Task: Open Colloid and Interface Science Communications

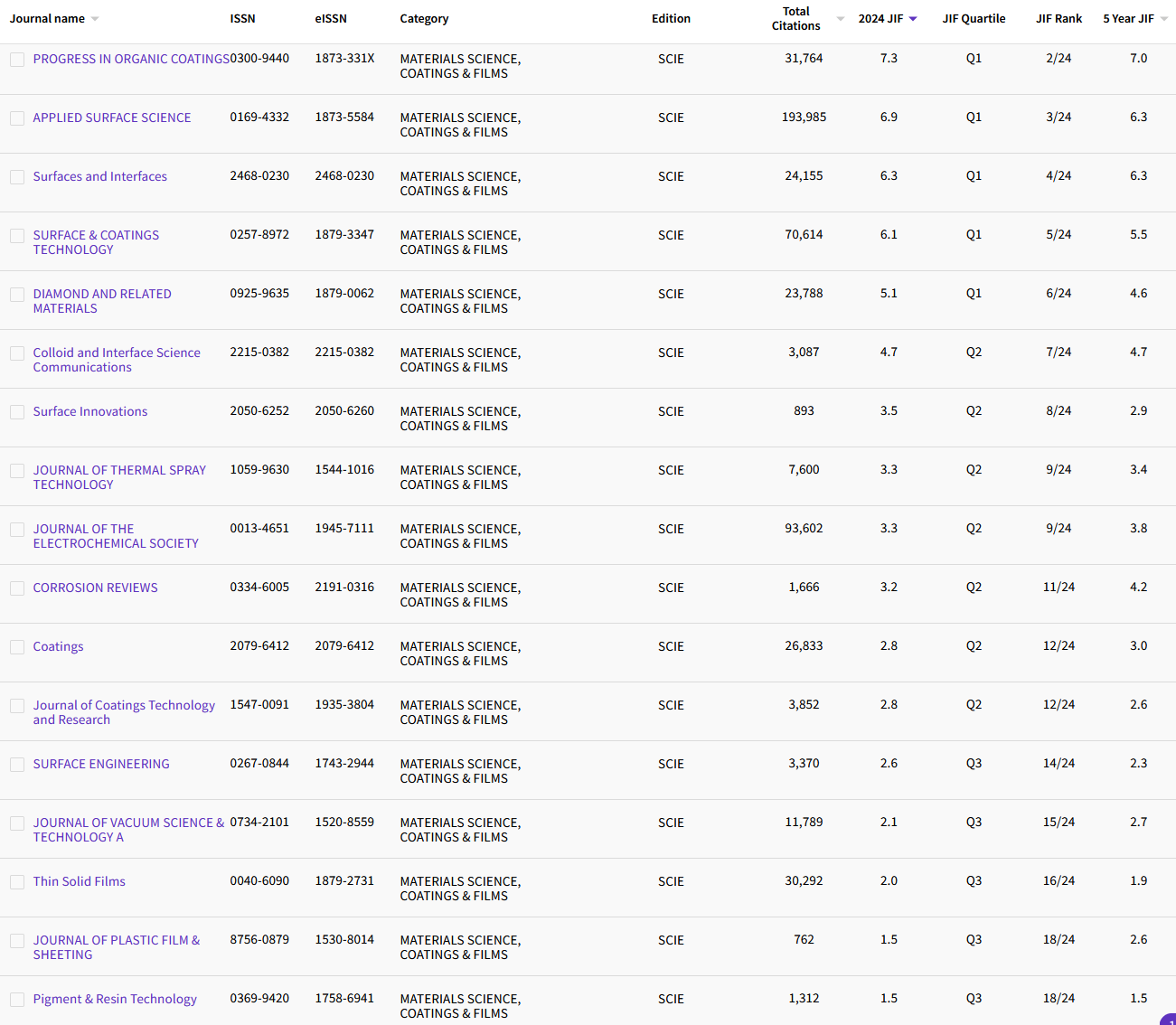Action: 117,359
